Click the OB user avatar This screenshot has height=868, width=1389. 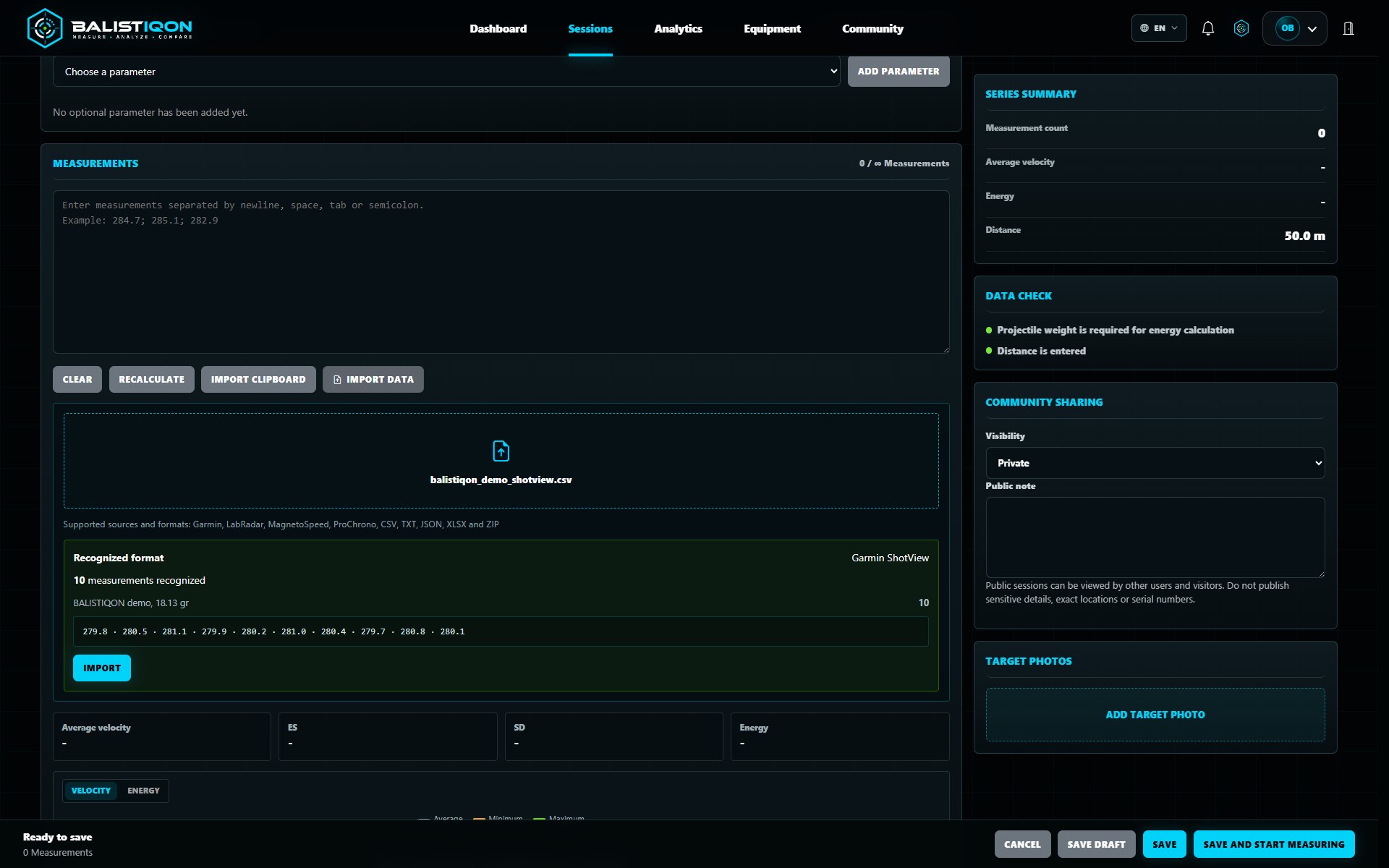1287,28
